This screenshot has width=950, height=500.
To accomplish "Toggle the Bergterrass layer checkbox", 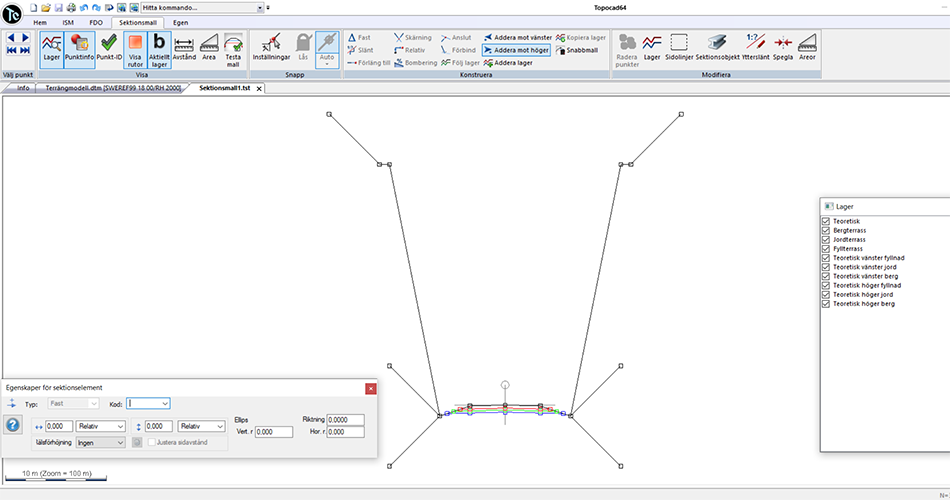I will click(826, 230).
